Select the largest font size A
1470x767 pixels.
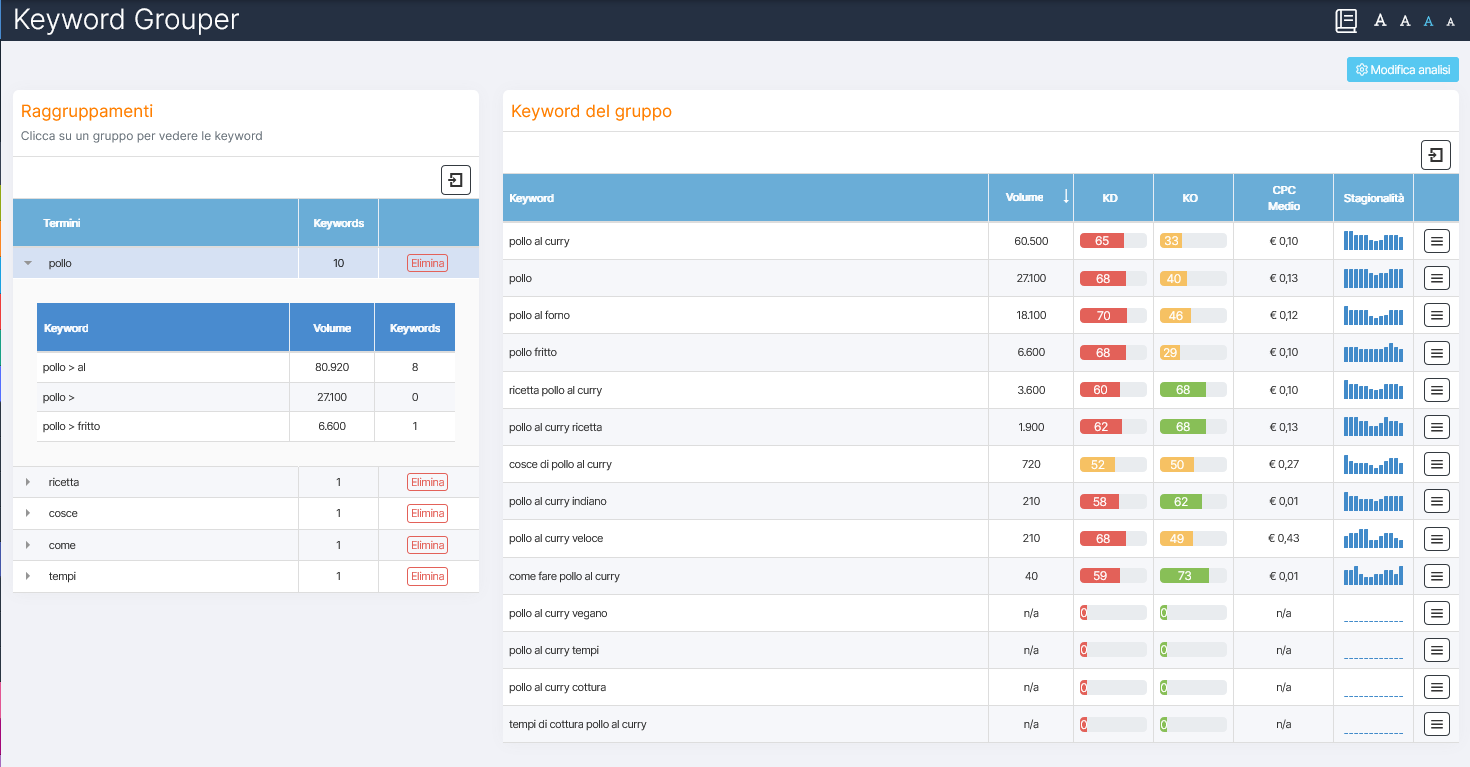[1379, 20]
